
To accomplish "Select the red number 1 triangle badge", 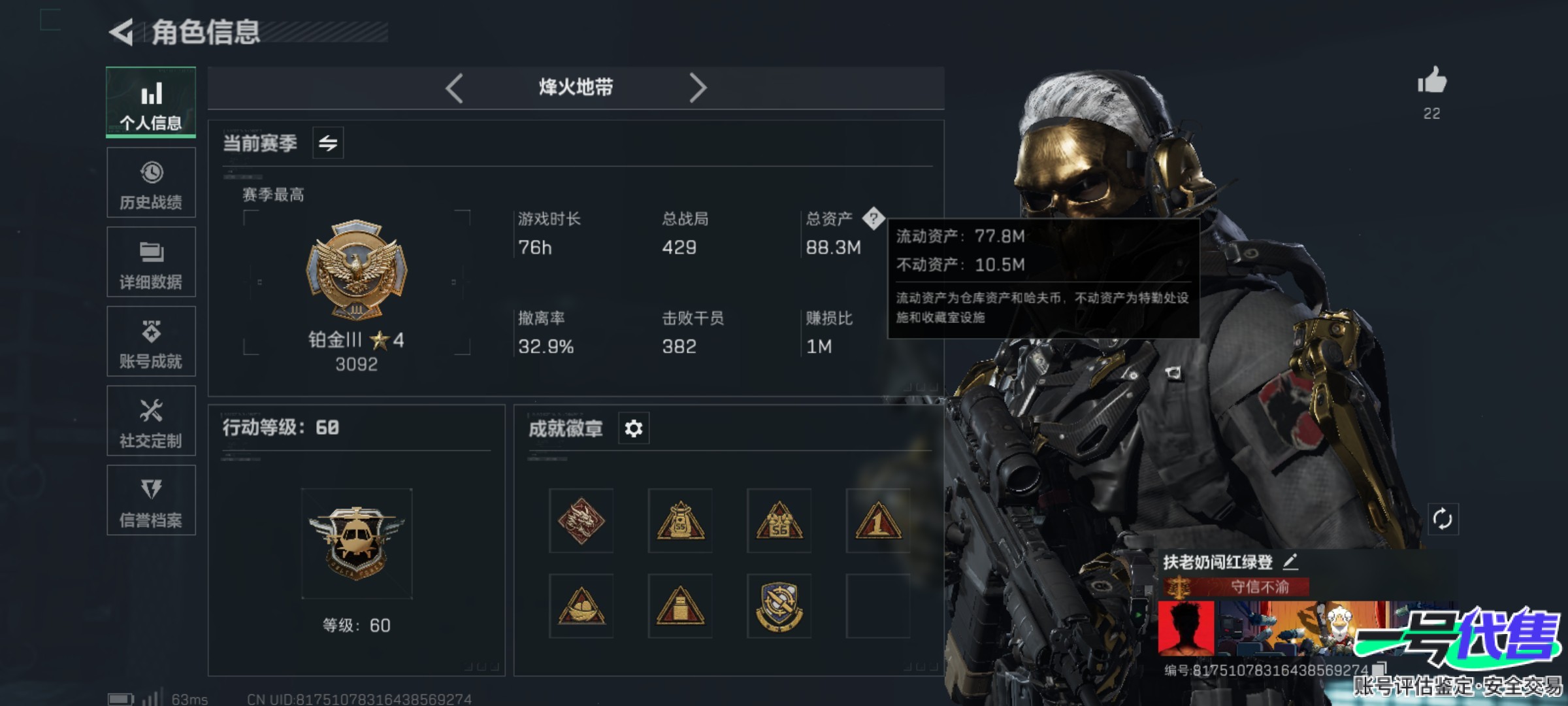I will 877,520.
